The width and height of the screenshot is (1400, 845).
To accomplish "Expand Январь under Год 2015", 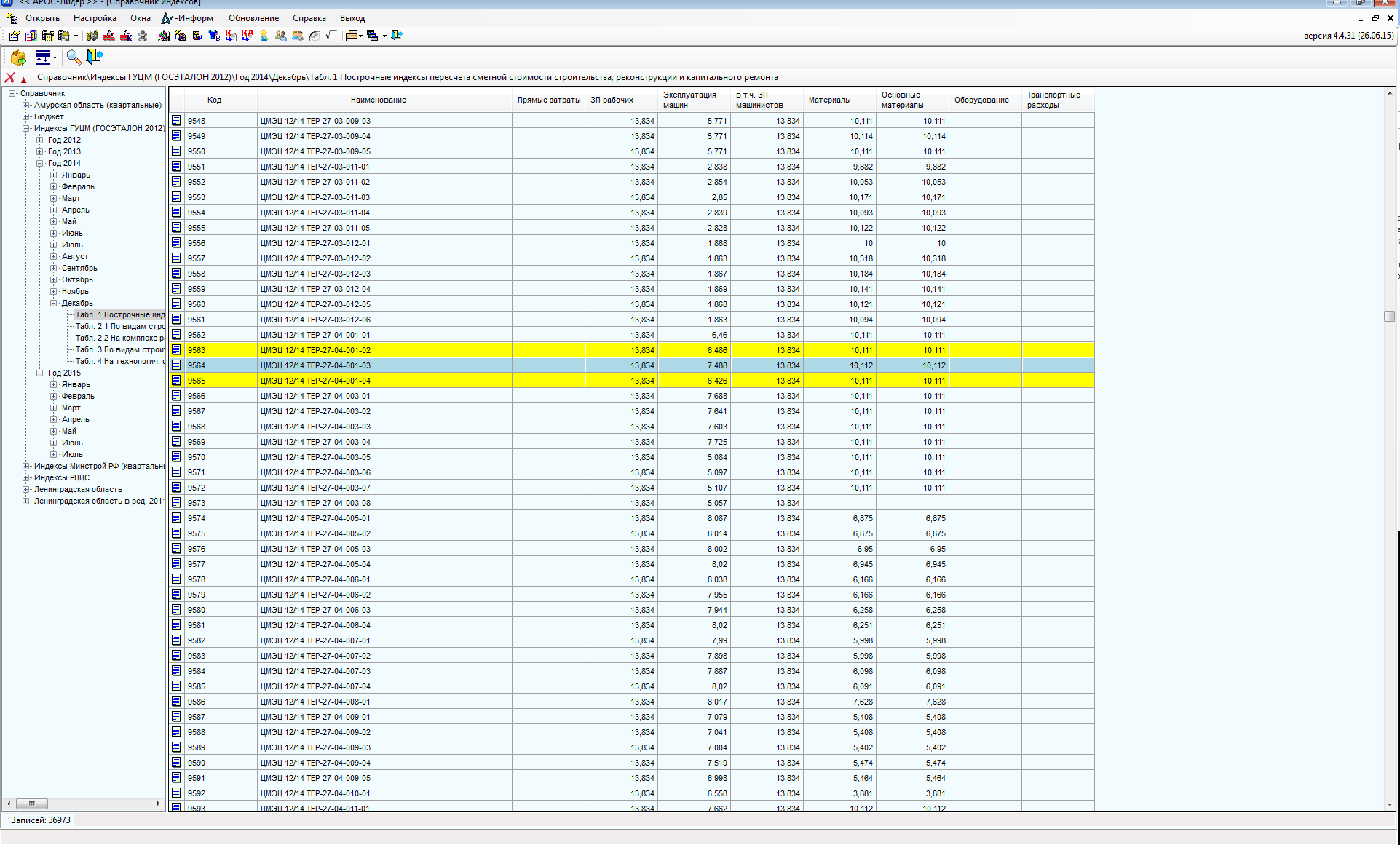I will point(54,384).
